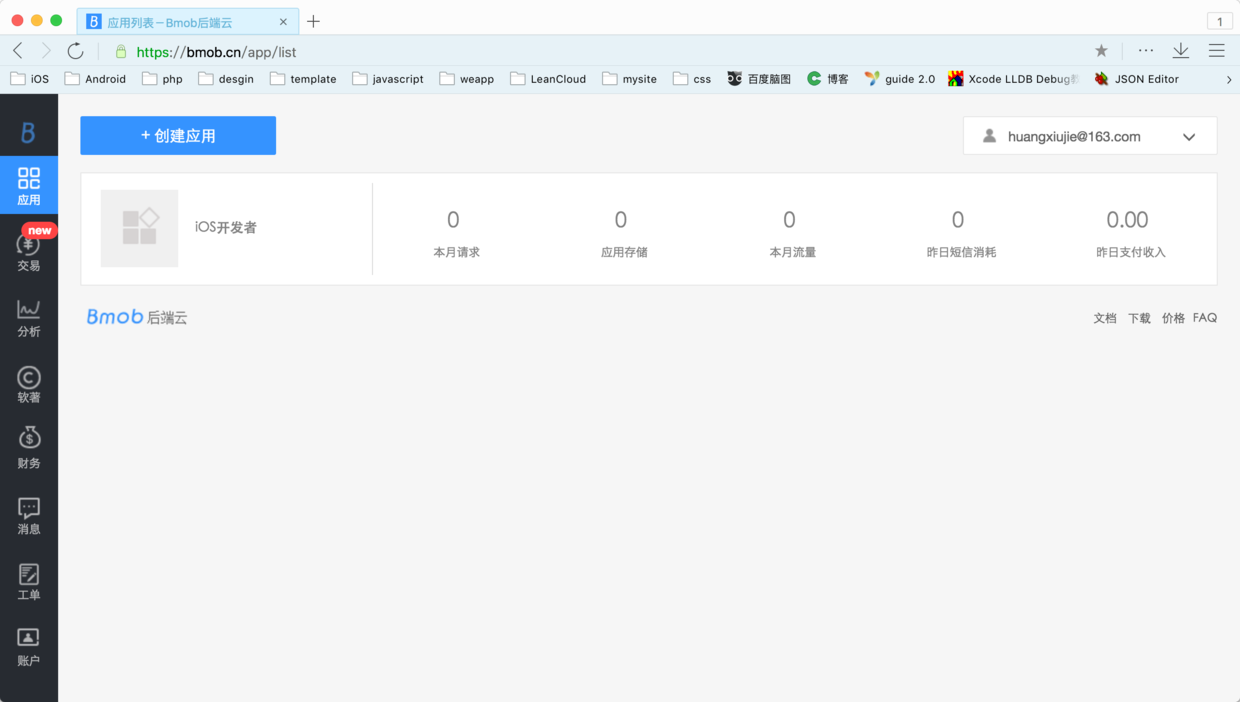This screenshot has height=702, width=1240.
Task: Open the LeanCloud bookmarks folder
Action: click(548, 79)
